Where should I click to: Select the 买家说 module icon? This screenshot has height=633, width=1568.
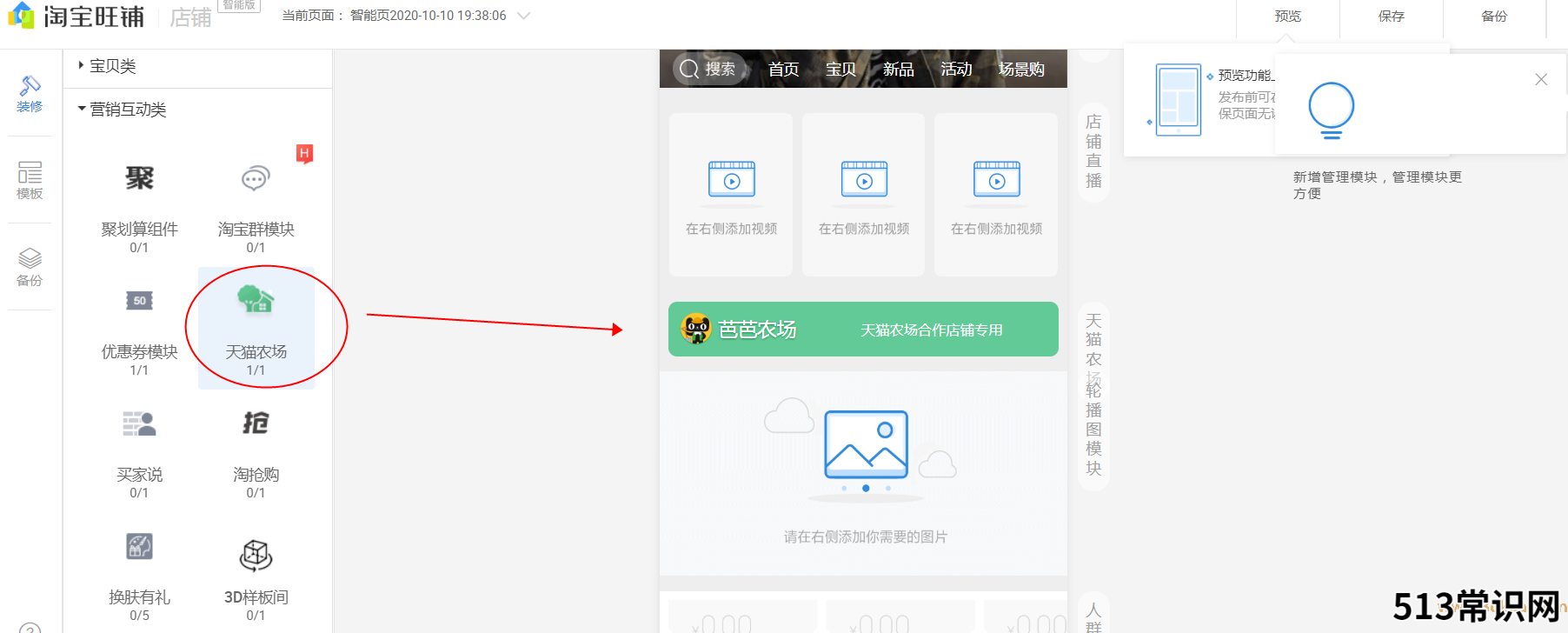coord(139,423)
